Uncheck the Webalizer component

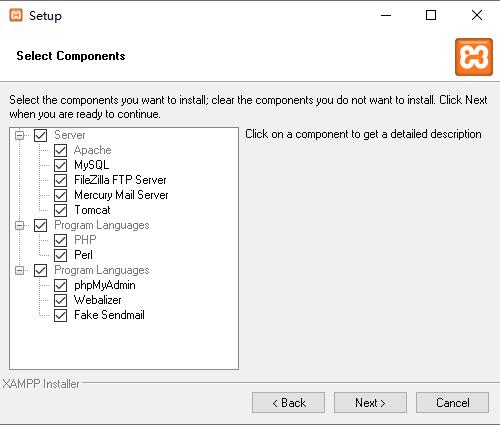point(60,300)
